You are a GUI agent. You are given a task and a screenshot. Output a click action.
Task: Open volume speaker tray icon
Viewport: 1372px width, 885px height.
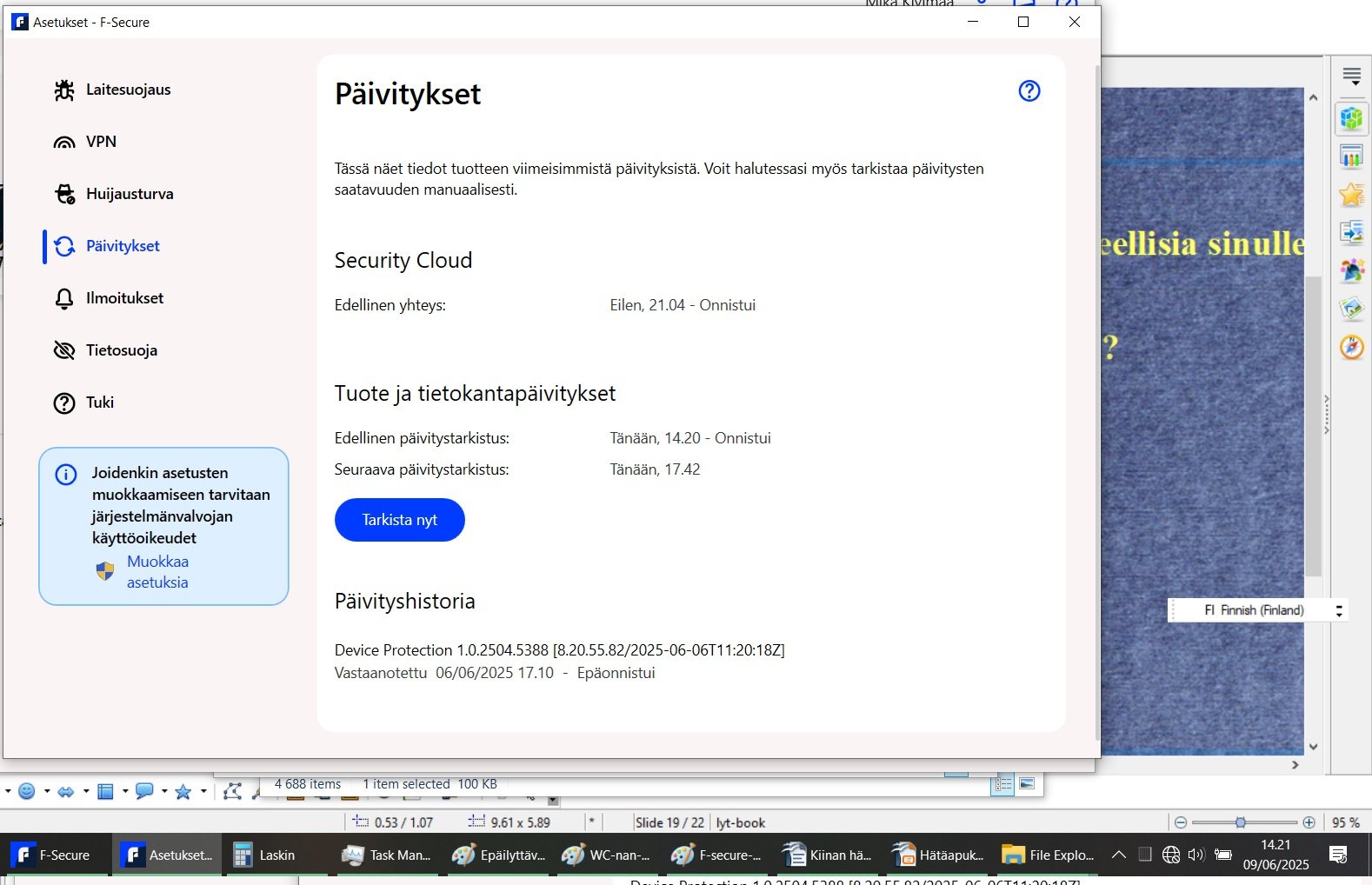tap(1196, 855)
